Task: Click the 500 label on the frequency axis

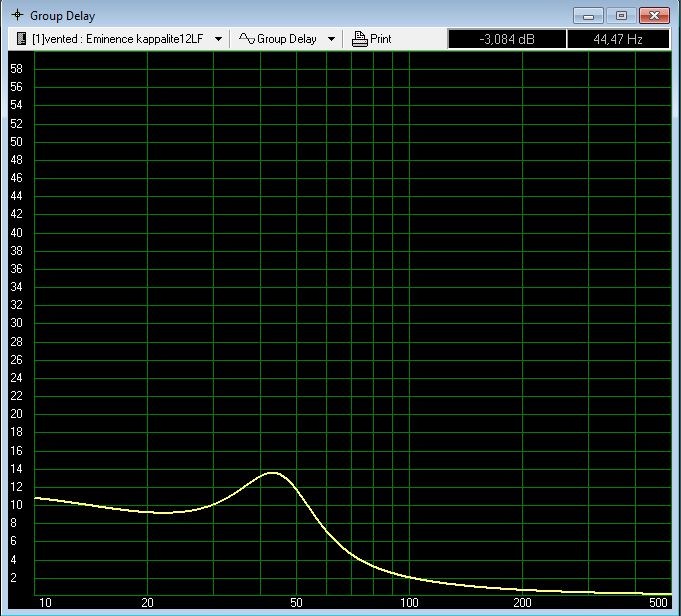Action: click(x=658, y=603)
